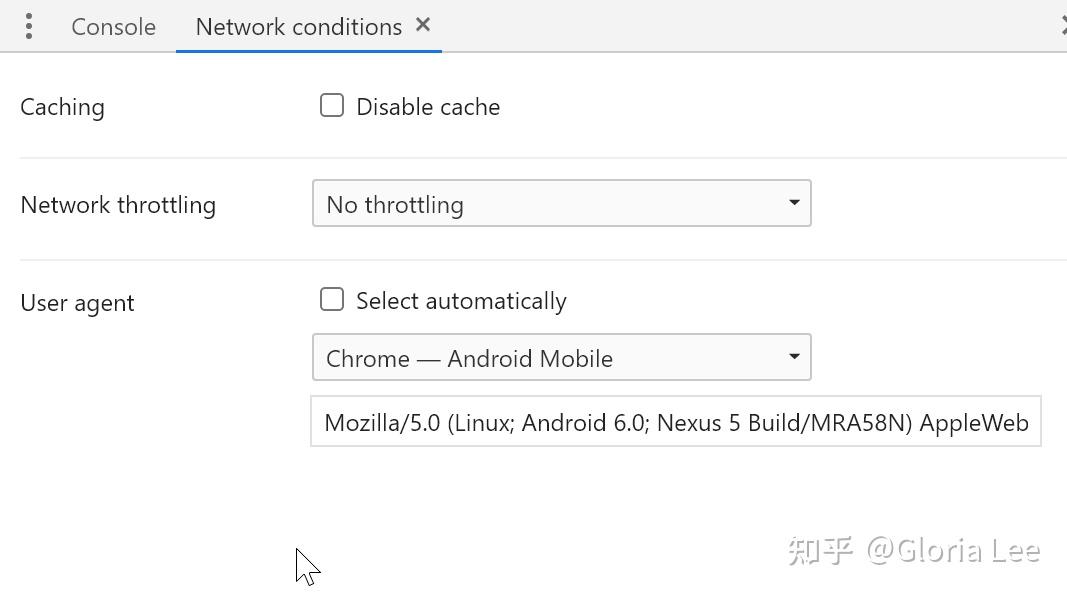The height and width of the screenshot is (595, 1067).
Task: Click the @Gloria Lee watermark text
Action: 953,551
